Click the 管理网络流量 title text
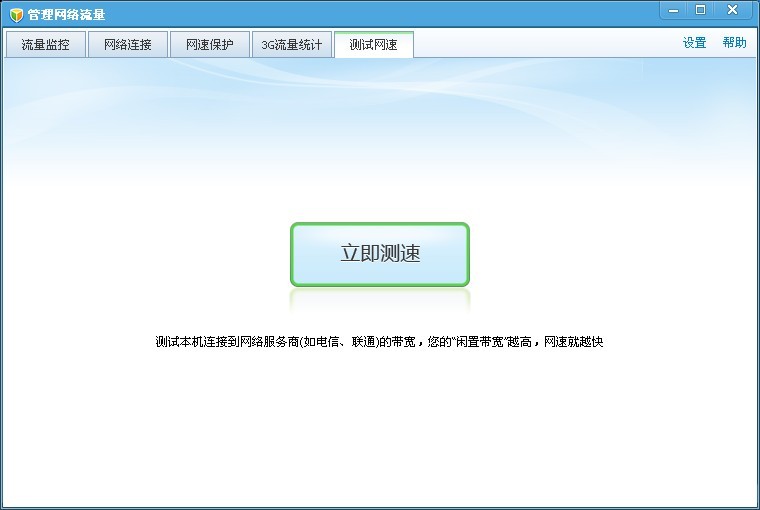The image size is (760, 510). [x=66, y=14]
